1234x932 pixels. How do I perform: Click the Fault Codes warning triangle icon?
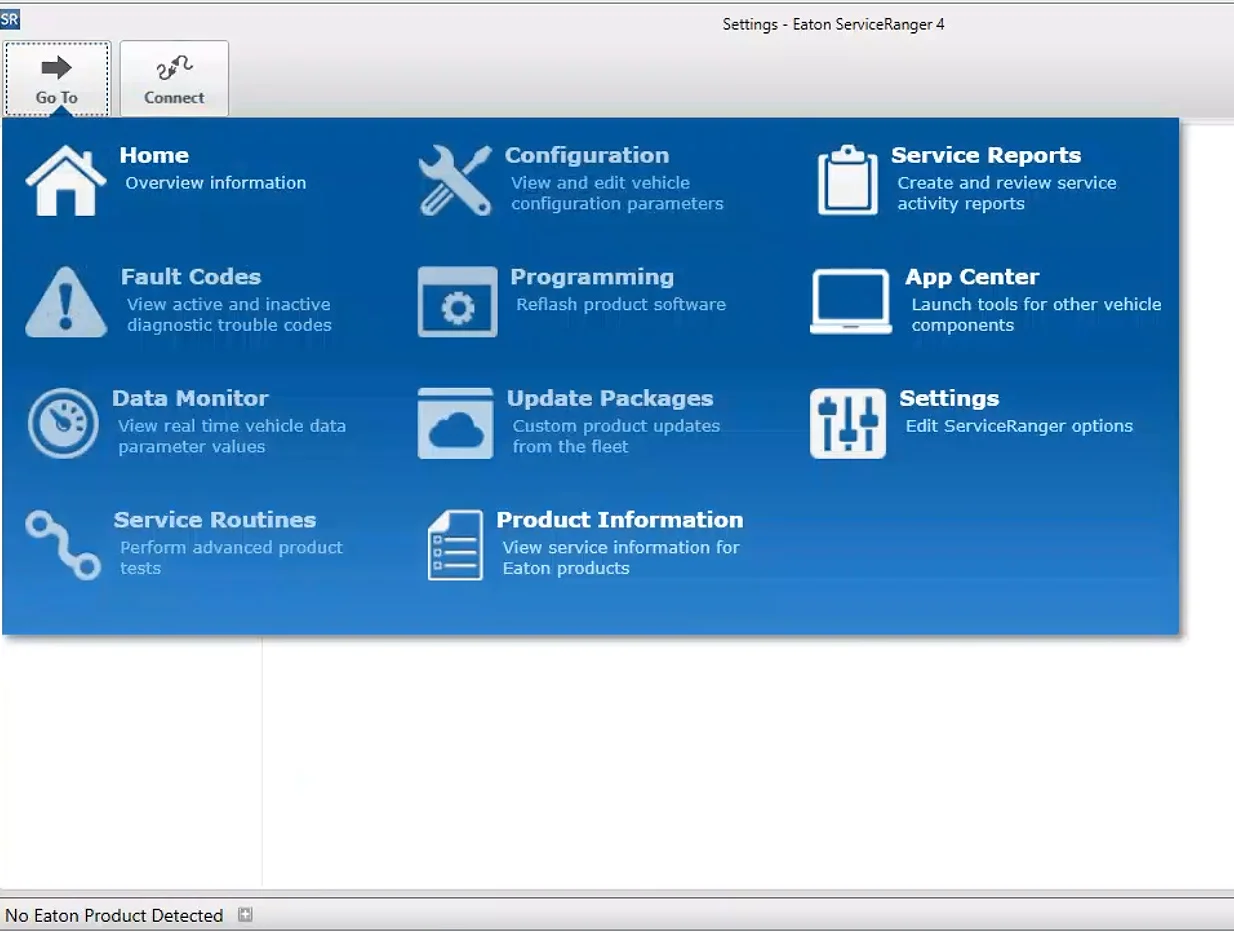(x=65, y=302)
